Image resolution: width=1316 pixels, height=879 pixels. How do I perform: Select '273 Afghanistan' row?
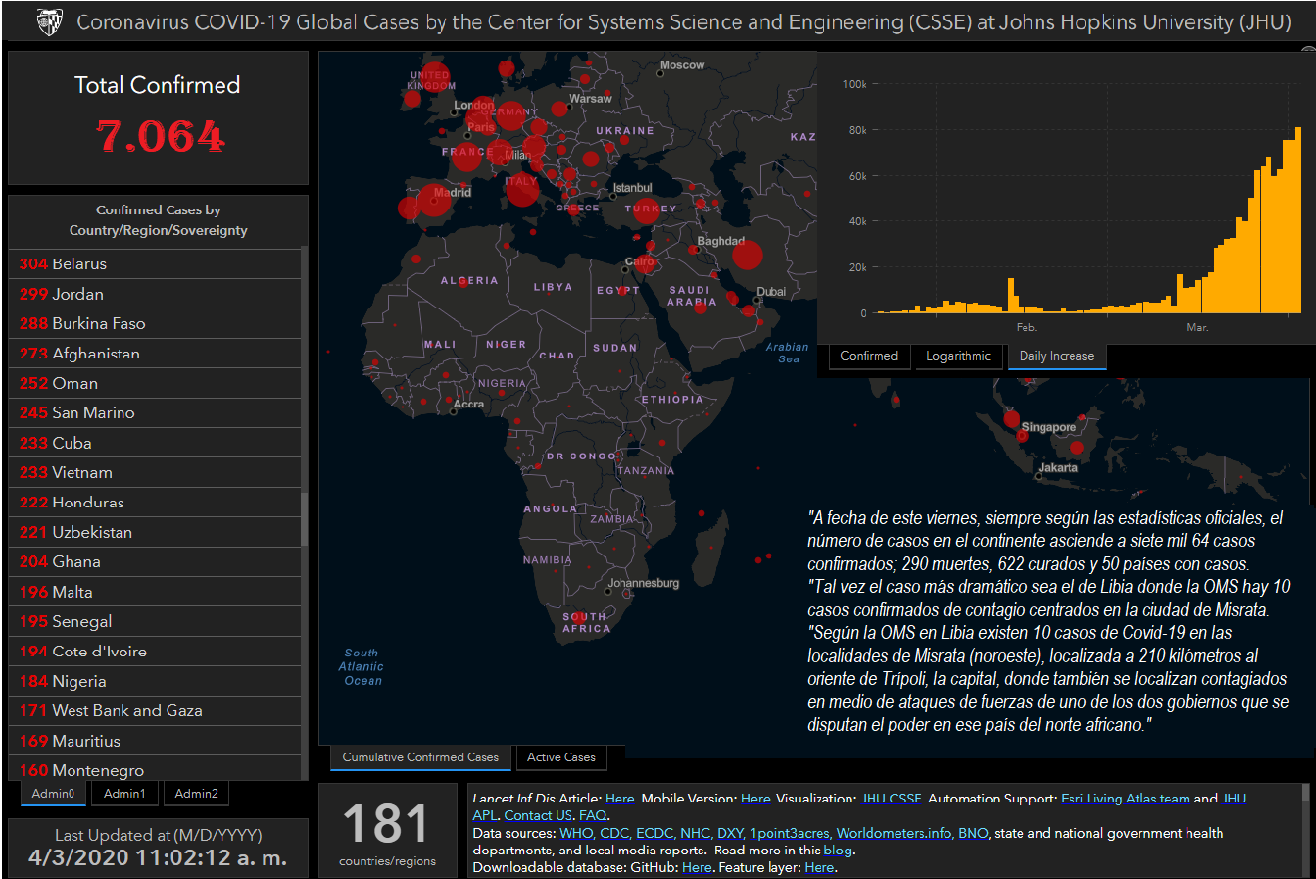(155, 353)
